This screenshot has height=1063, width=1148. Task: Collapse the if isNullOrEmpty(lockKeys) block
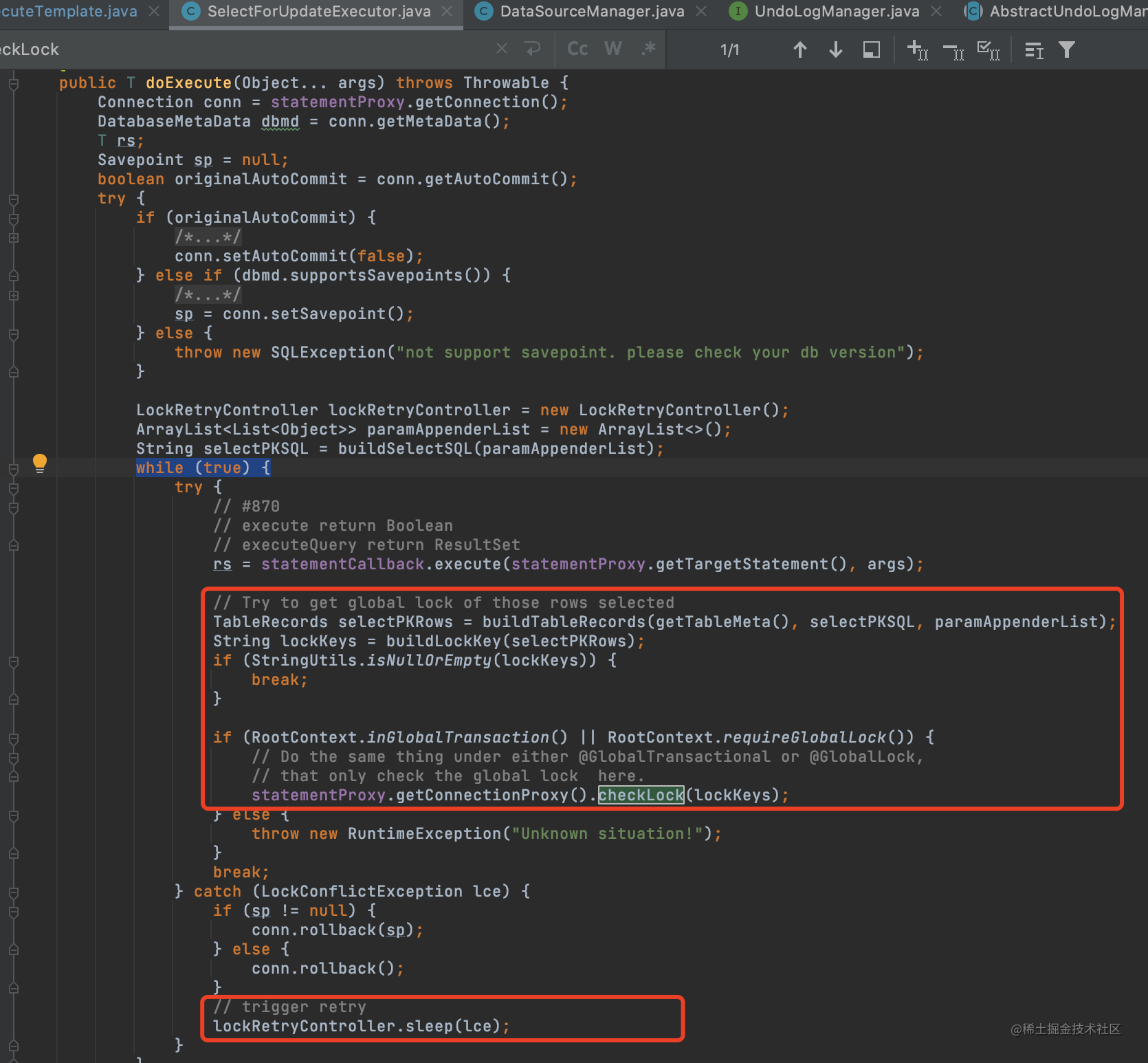click(x=13, y=661)
